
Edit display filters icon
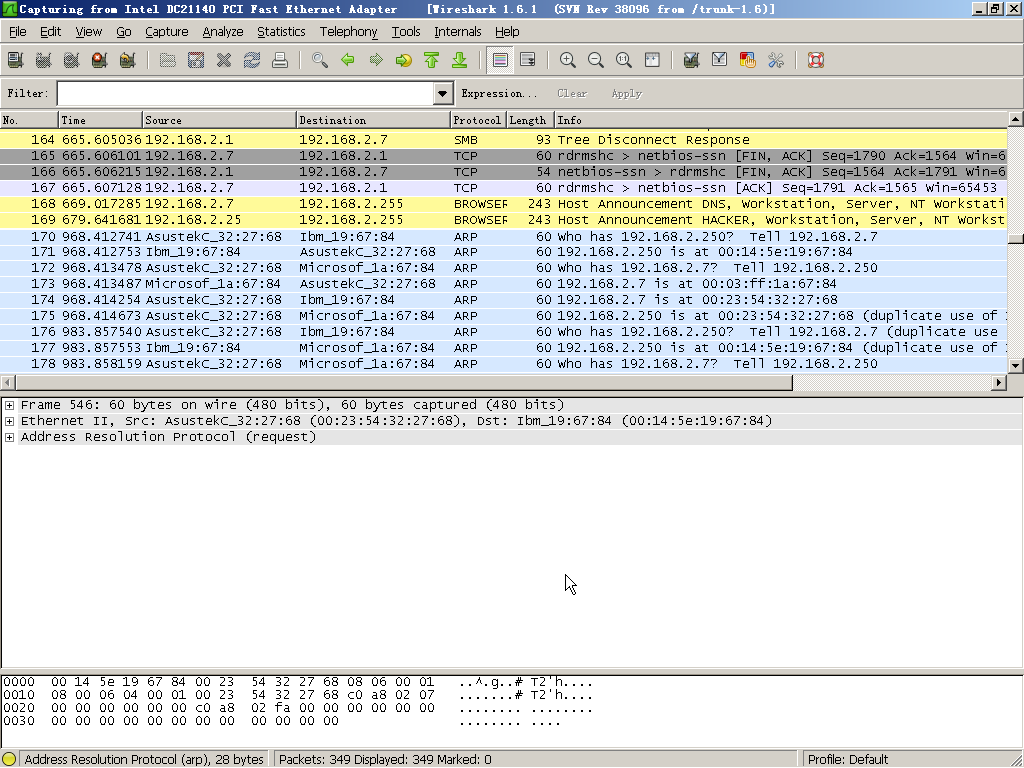(720, 60)
